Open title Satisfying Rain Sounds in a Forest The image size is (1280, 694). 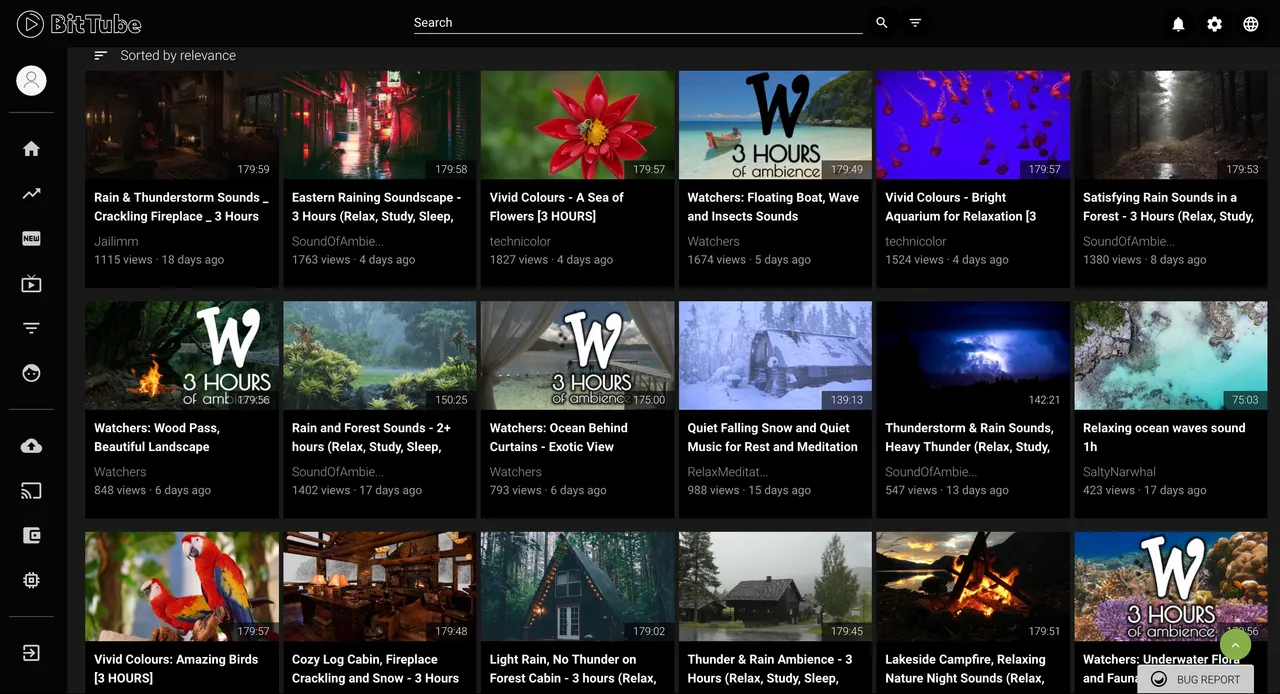click(x=1168, y=207)
